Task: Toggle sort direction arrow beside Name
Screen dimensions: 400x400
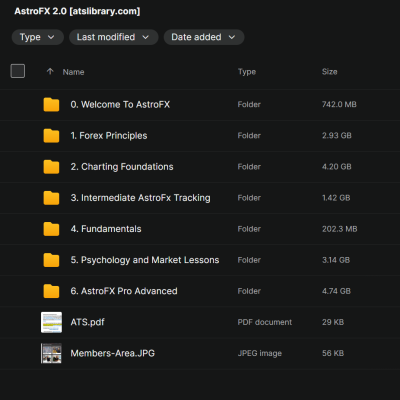Action: coord(50,71)
